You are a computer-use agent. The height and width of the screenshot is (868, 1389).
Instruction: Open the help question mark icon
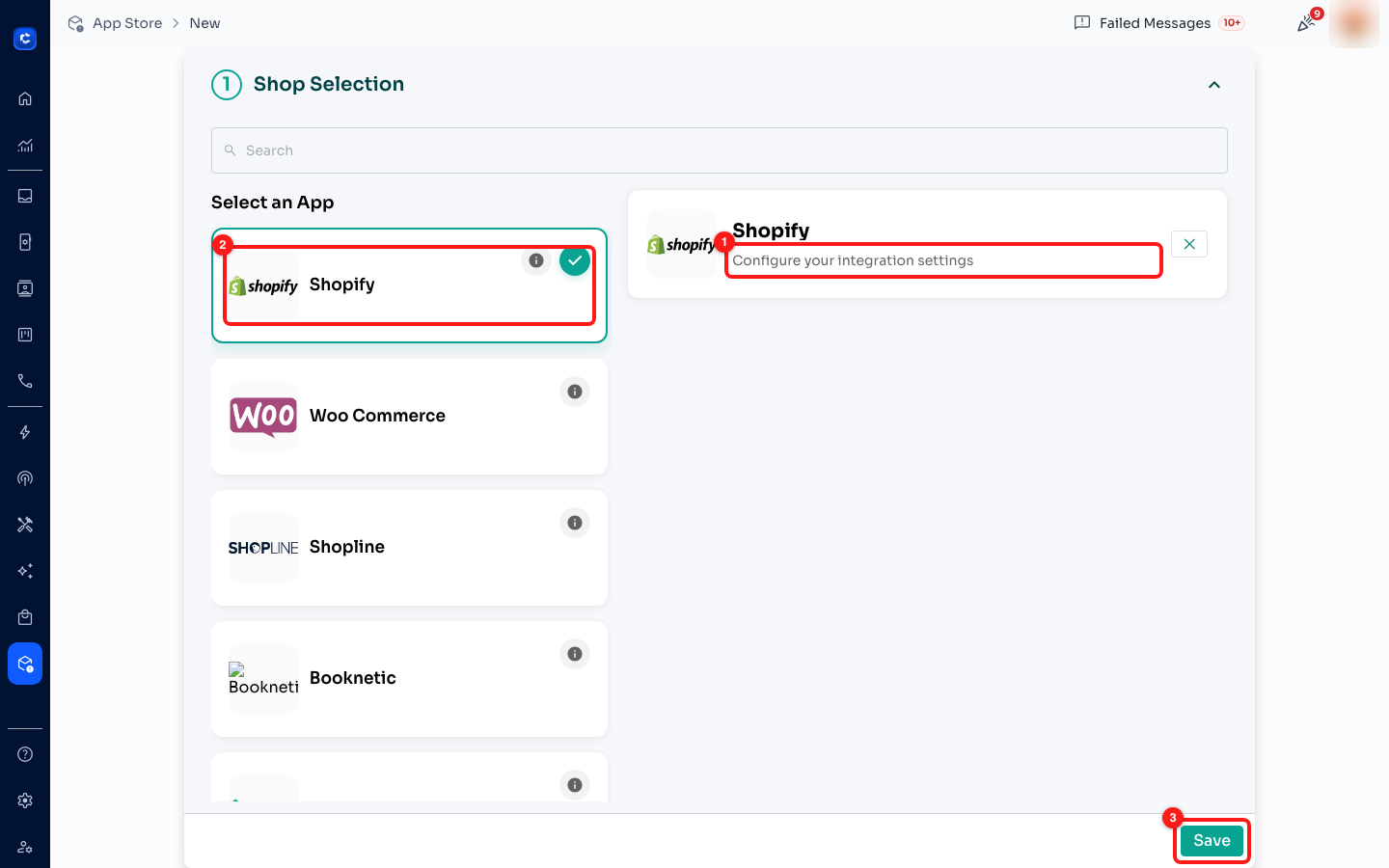25,754
